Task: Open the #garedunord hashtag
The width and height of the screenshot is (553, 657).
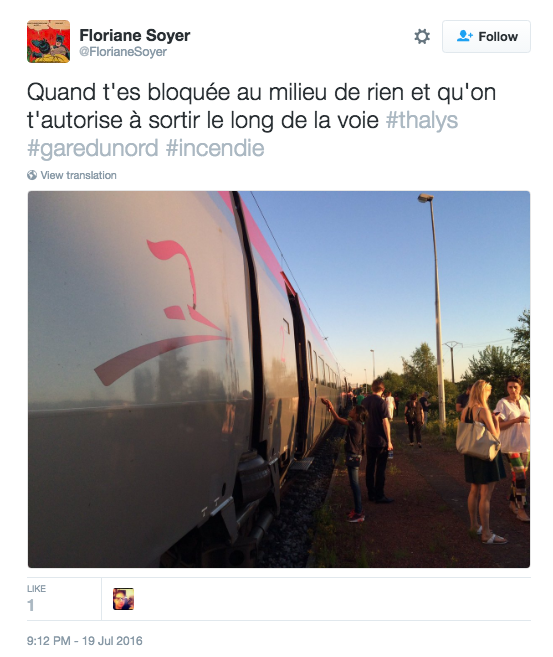Action: 93,148
